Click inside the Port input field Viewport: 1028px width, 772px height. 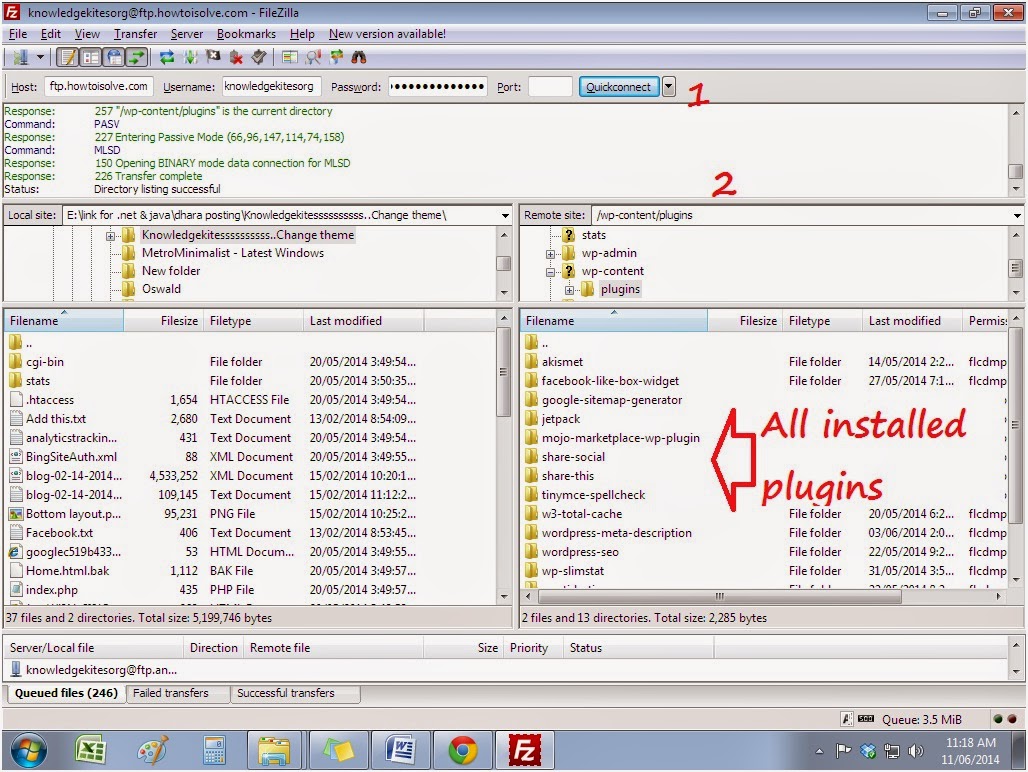coord(548,86)
